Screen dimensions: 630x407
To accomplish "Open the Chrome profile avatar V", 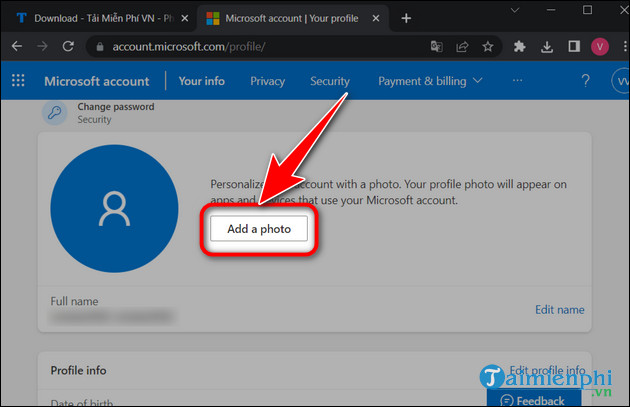I will pos(599,47).
